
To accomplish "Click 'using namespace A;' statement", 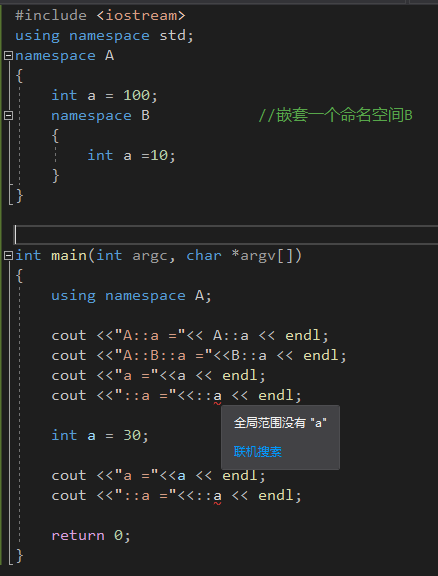I will 132,296.
